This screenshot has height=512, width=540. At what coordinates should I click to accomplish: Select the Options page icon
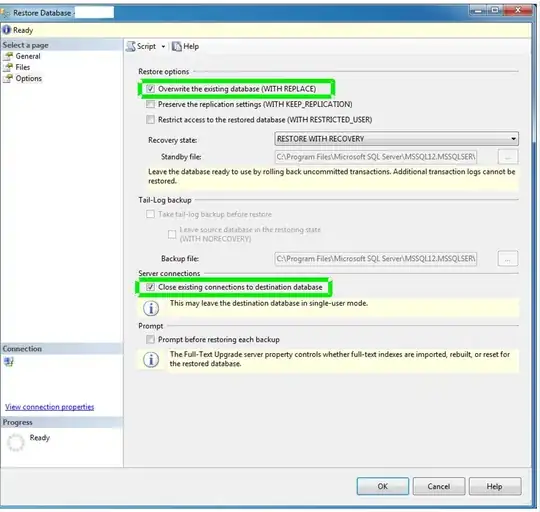pos(8,79)
